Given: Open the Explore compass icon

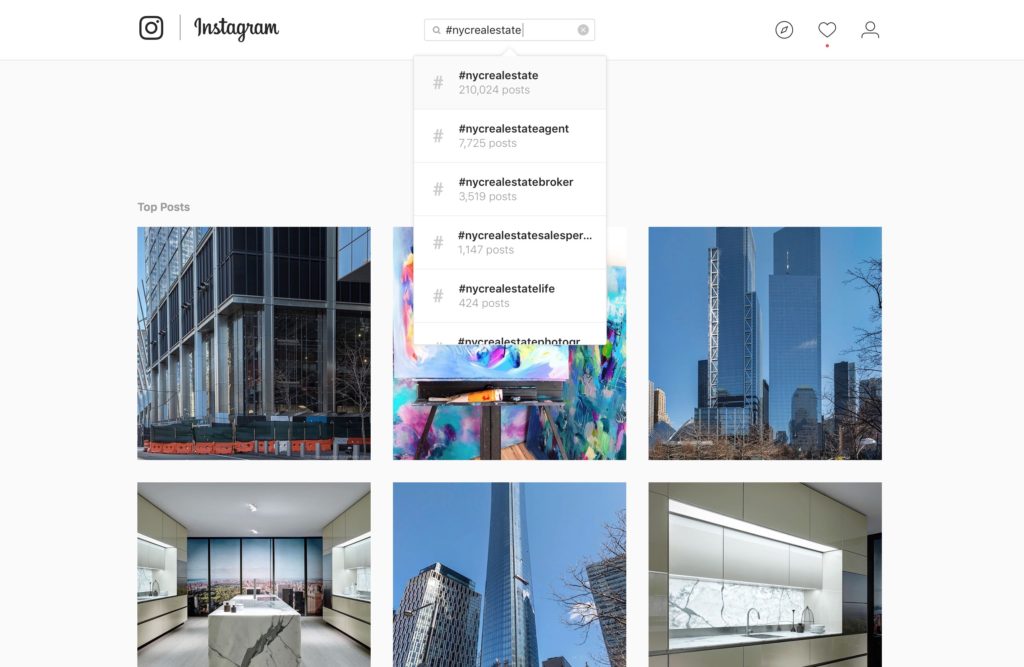Looking at the screenshot, I should click(x=784, y=29).
